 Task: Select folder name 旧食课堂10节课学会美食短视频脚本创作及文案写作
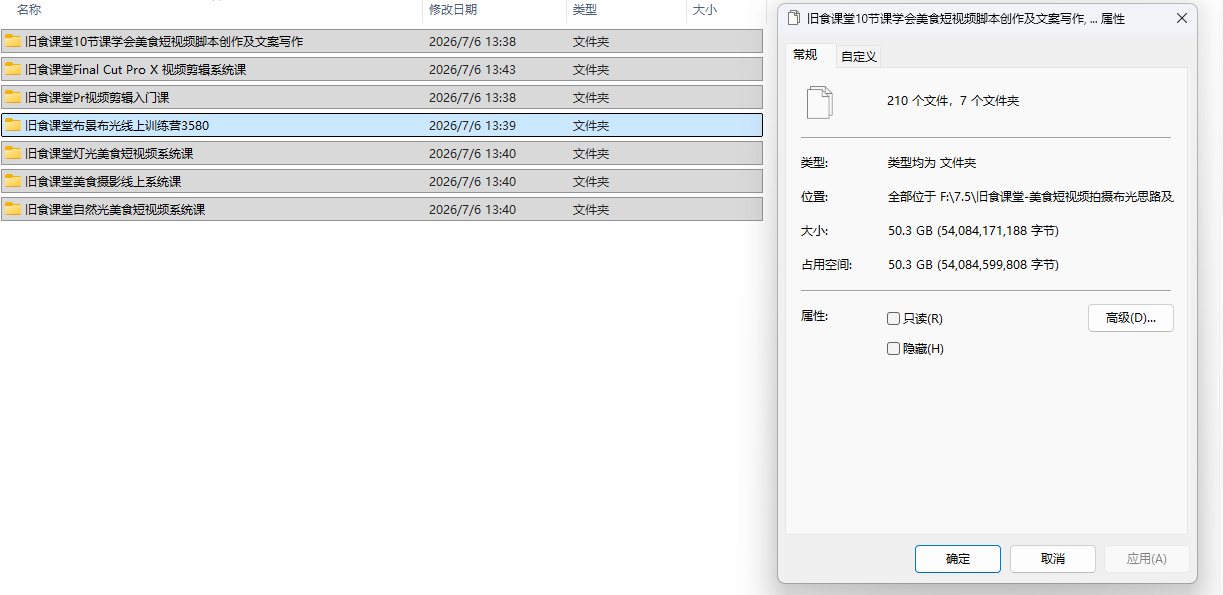click(164, 42)
